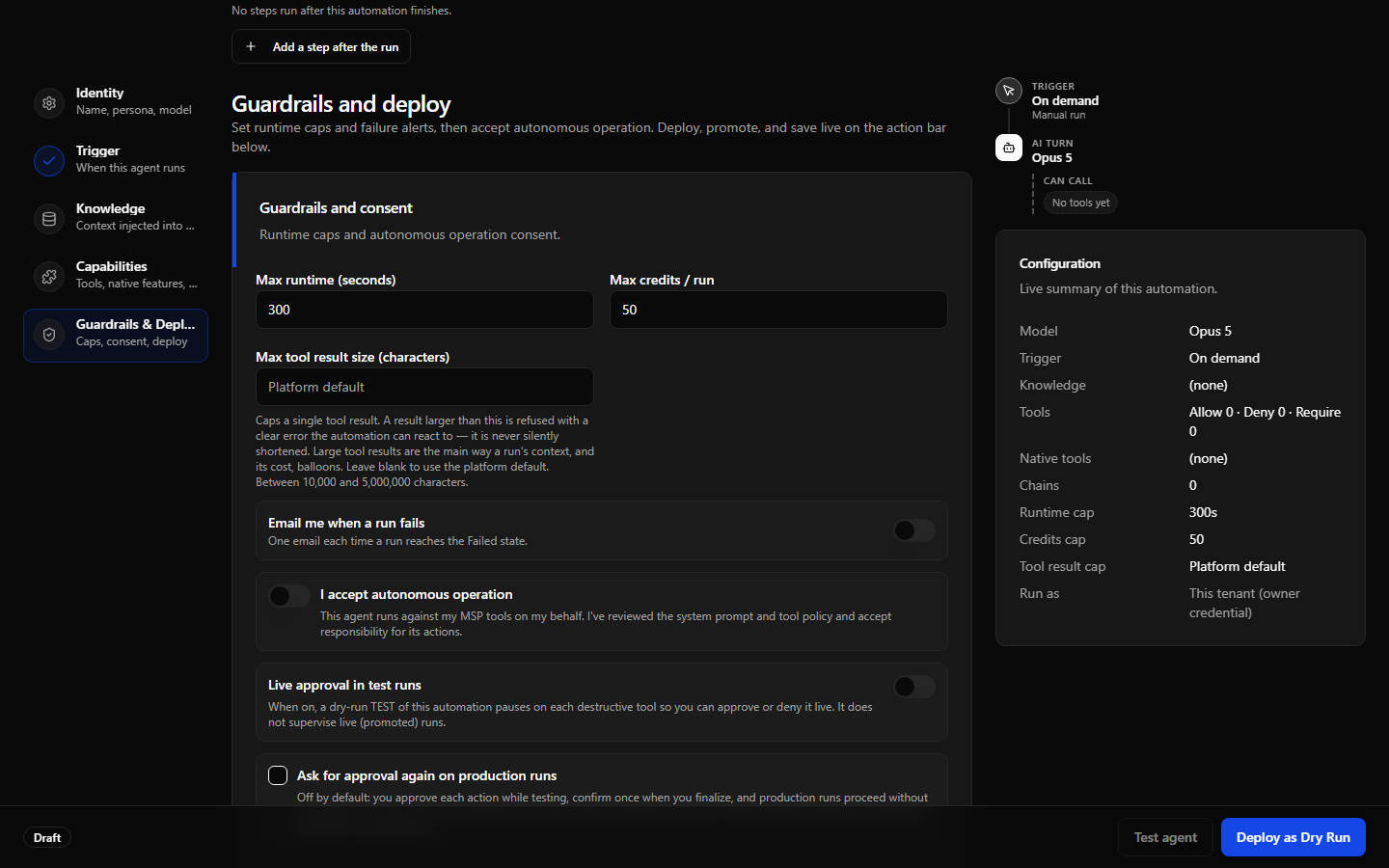The height and width of the screenshot is (868, 1389).
Task: Click the Native tools row label
Action: [x=1055, y=458]
